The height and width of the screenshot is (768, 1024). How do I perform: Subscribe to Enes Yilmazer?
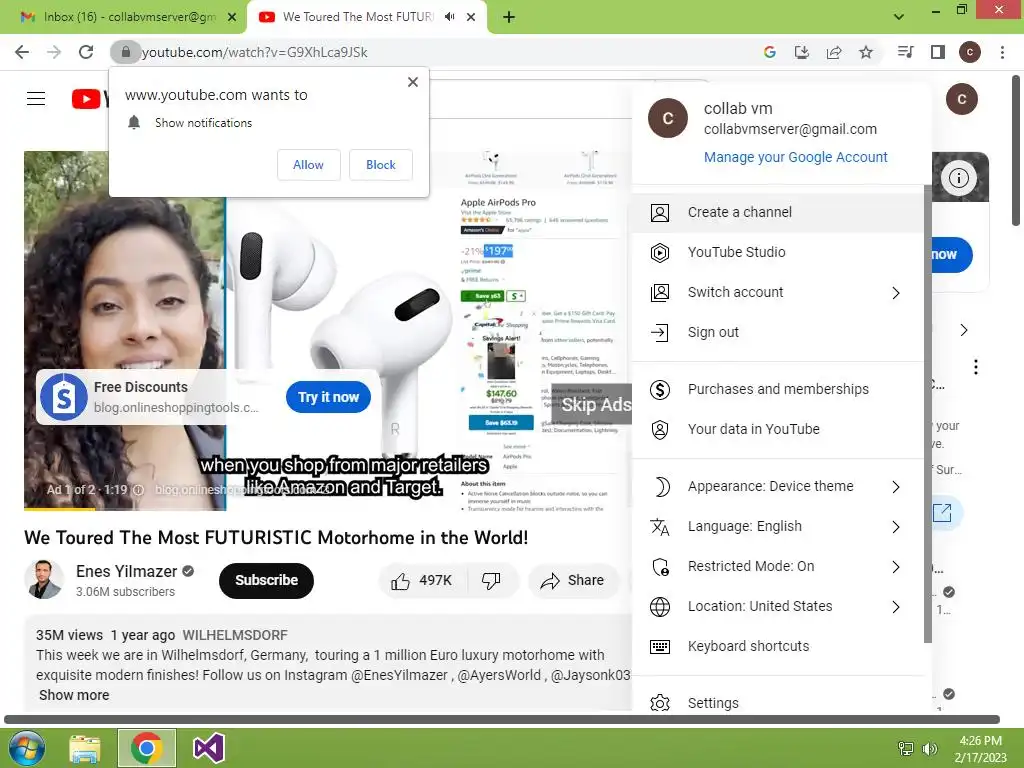pyautogui.click(x=266, y=581)
